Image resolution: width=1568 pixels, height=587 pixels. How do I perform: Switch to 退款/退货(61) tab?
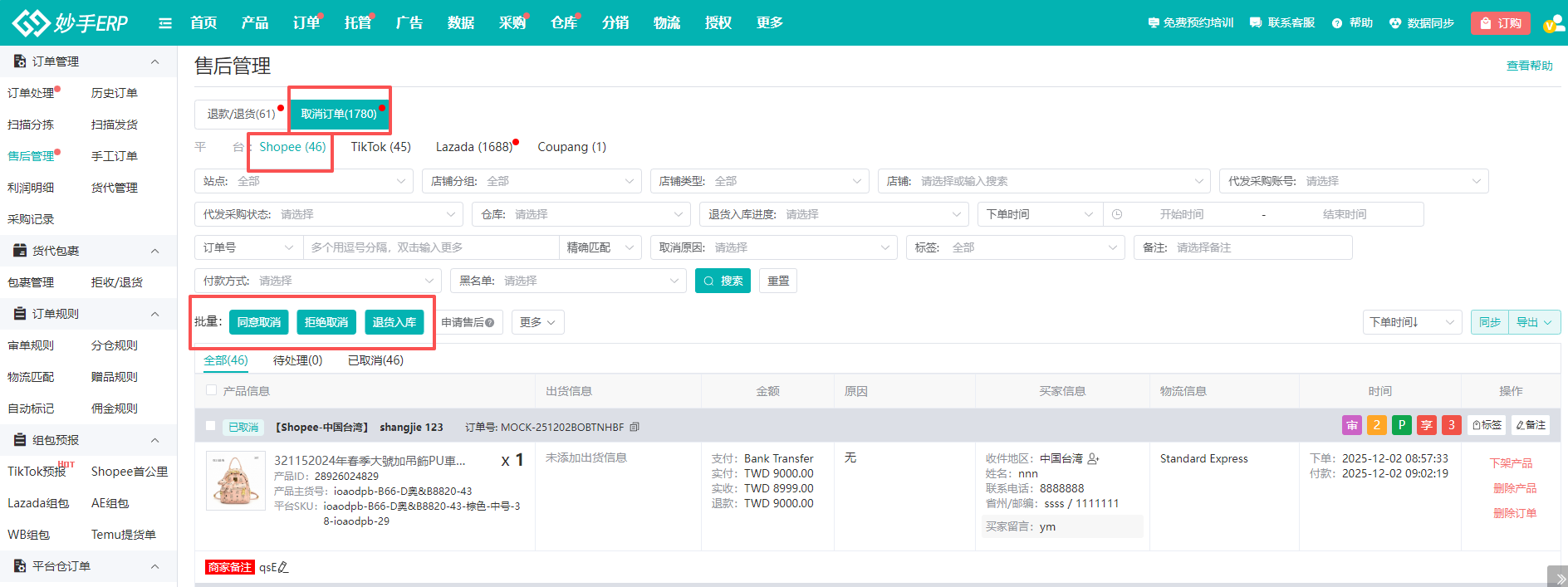click(x=241, y=114)
